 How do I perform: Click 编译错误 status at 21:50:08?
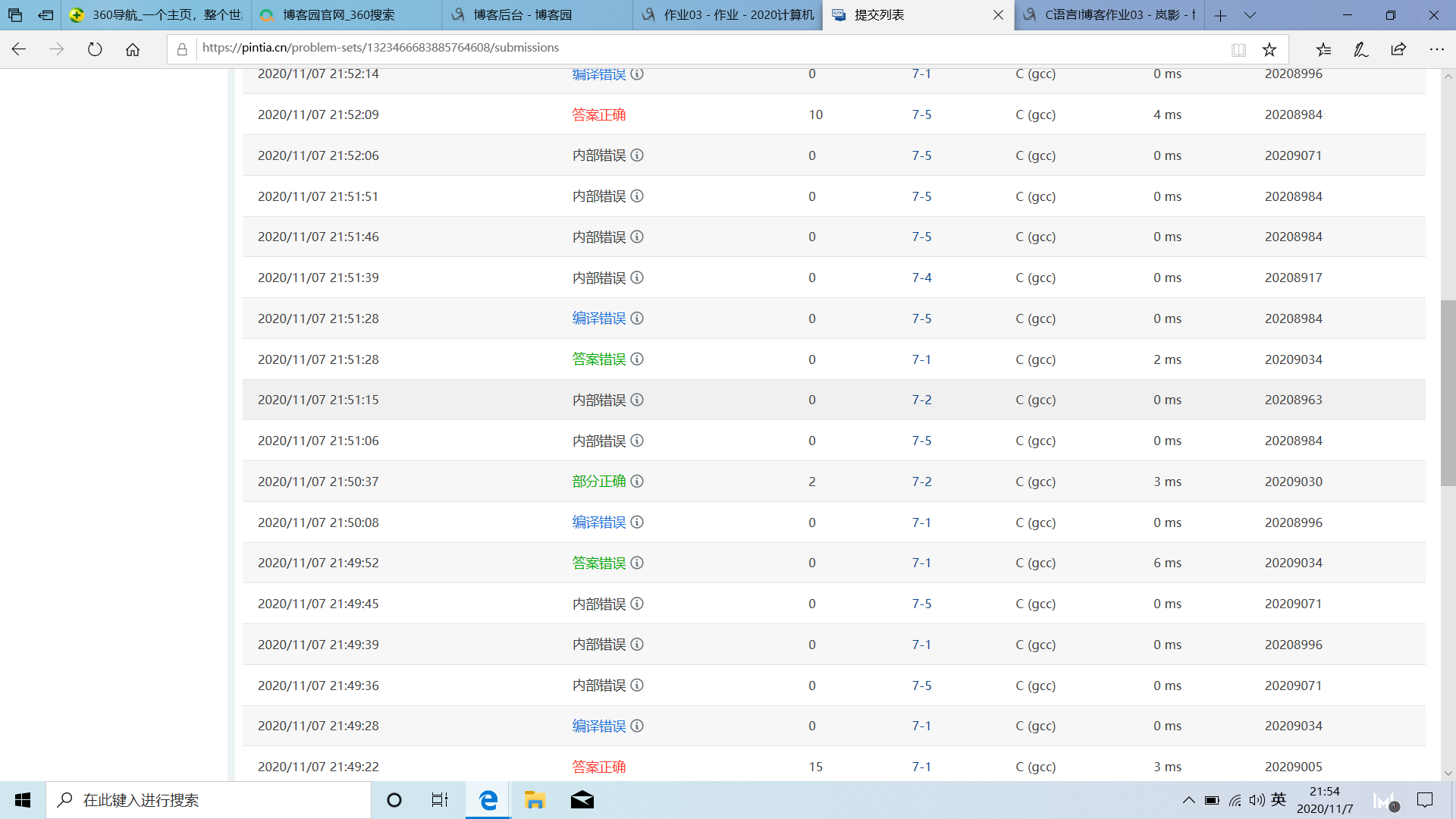pyautogui.click(x=598, y=522)
